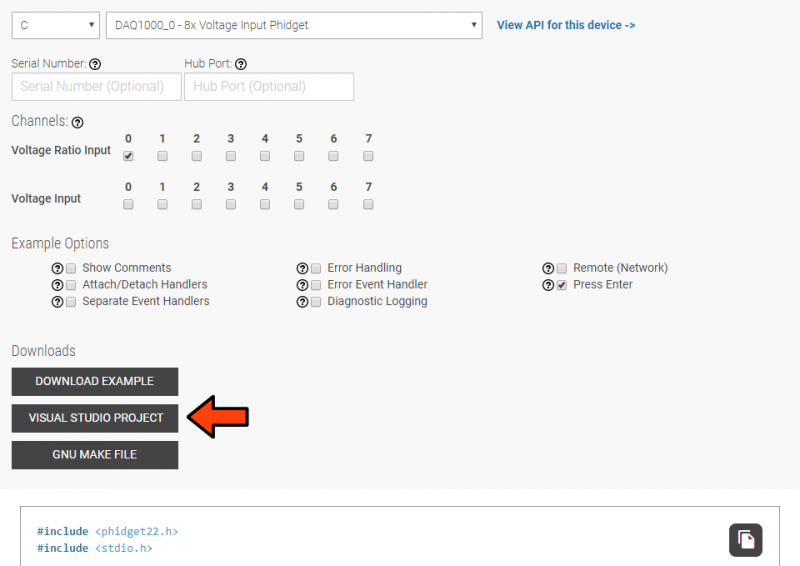Open help icon for Separate Event Handlers
This screenshot has height=566, width=800.
57,302
